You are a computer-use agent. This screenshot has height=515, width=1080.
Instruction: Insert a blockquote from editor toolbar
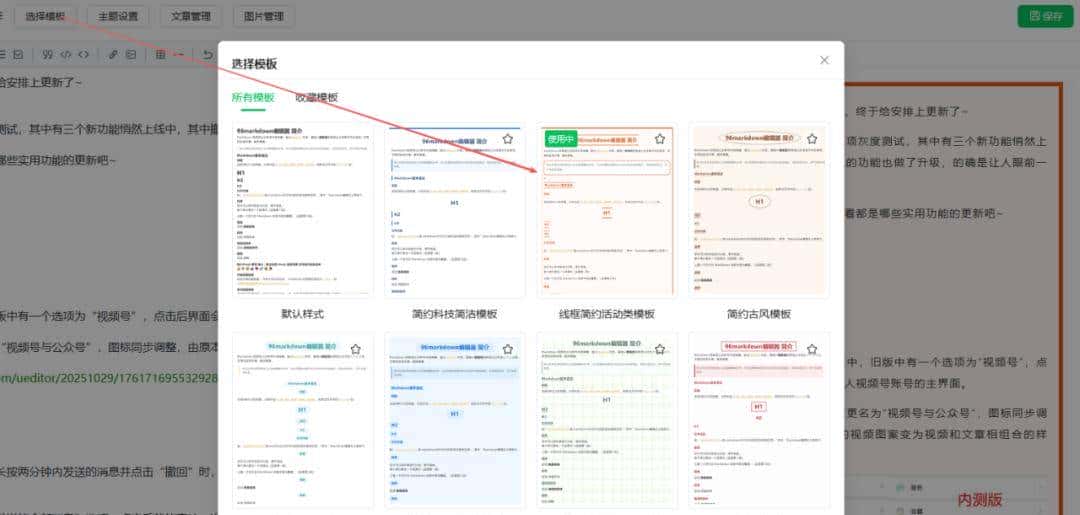48,54
